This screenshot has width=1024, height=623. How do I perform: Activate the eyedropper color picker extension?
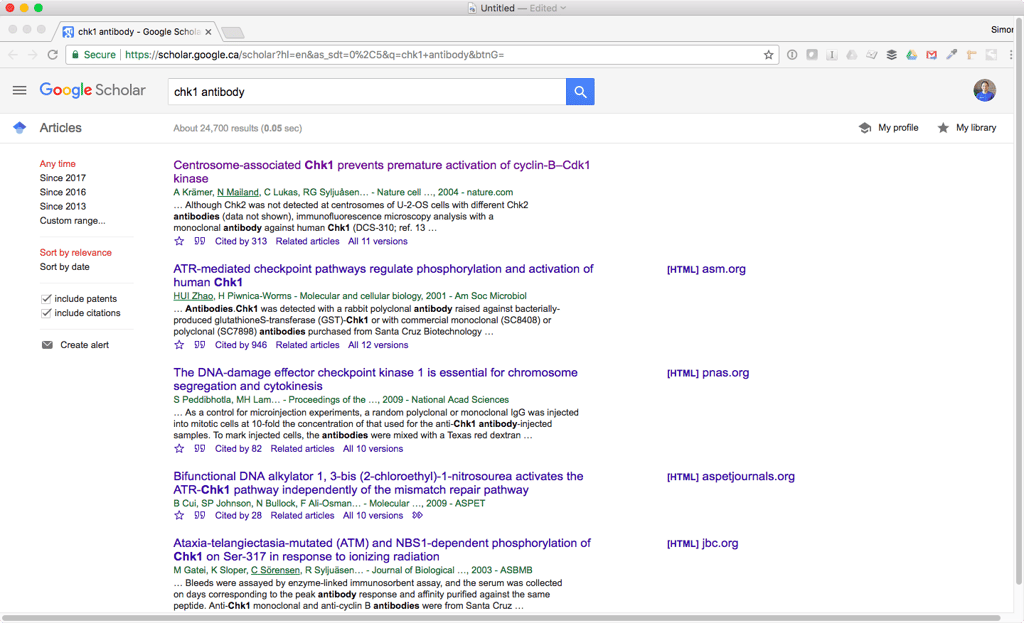point(952,55)
